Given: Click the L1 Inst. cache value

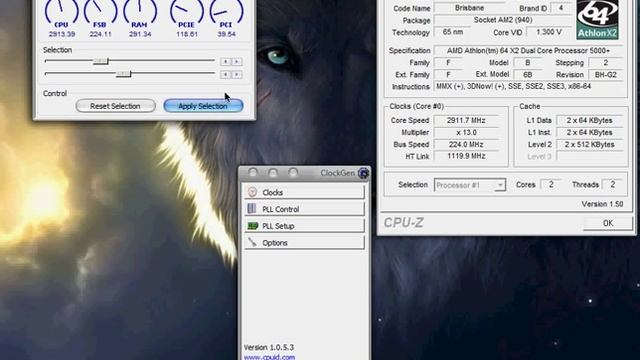Looking at the screenshot, I should [589, 132].
